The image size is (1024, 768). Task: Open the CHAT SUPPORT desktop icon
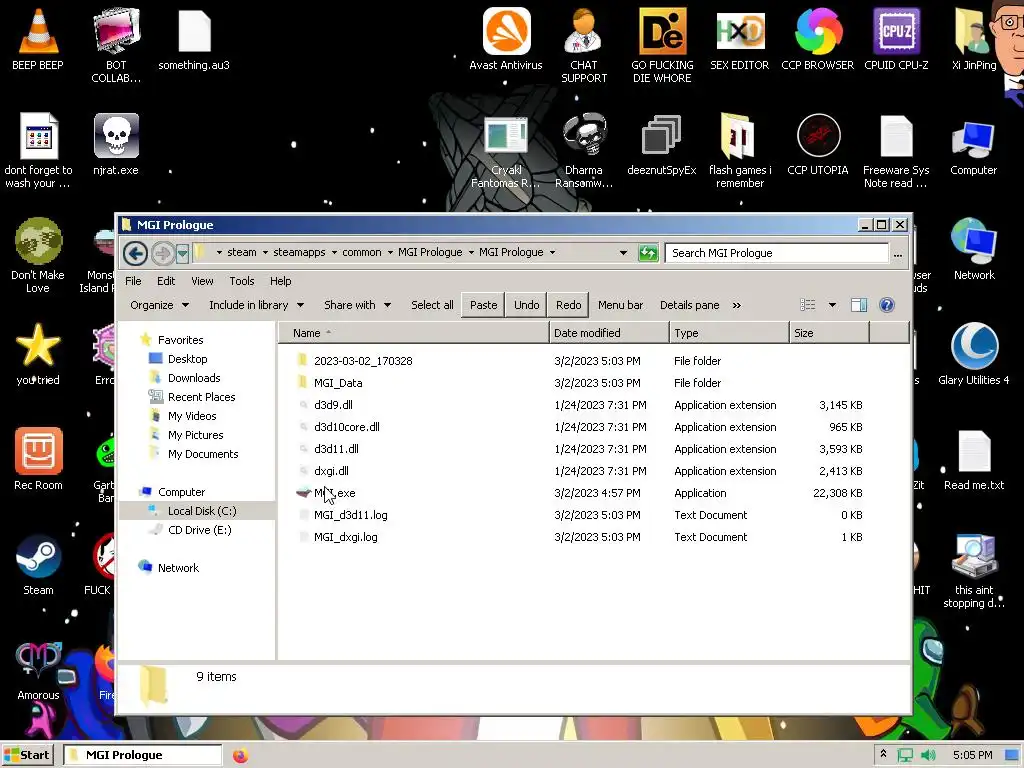(x=584, y=44)
